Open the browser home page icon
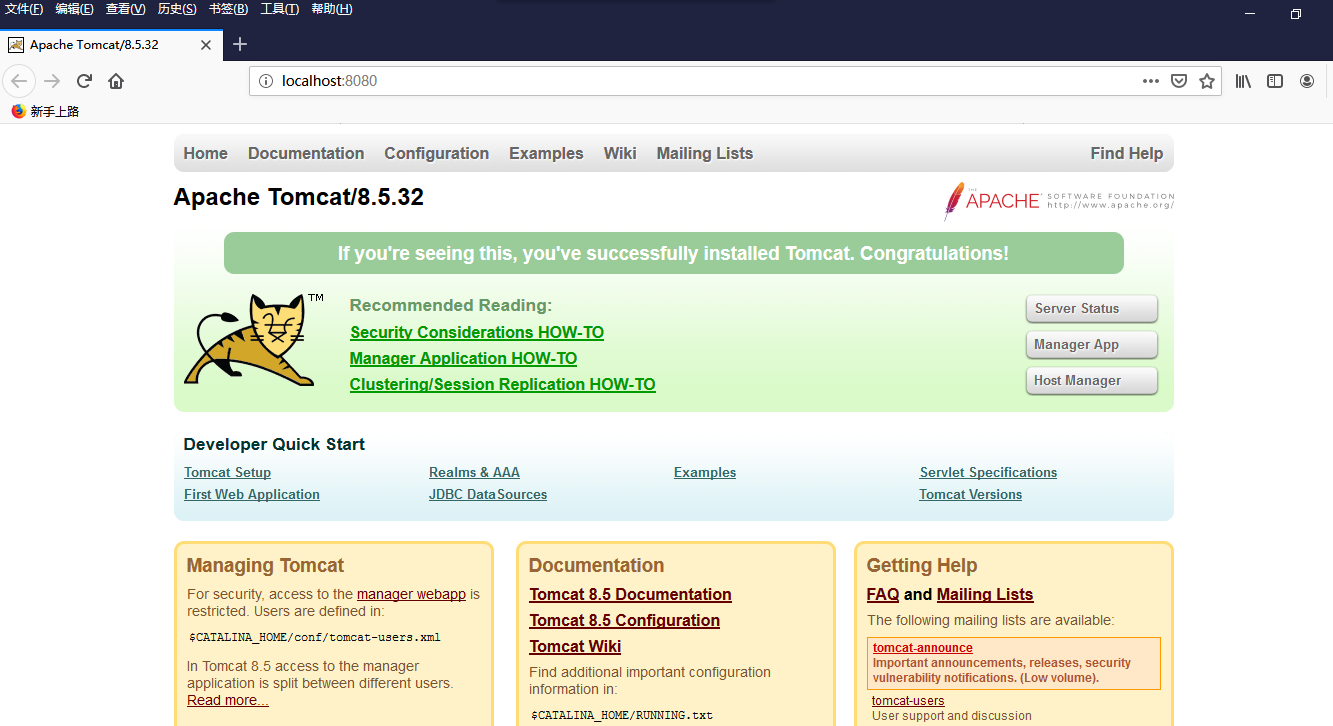Viewport: 1333px width, 726px height. (x=116, y=81)
